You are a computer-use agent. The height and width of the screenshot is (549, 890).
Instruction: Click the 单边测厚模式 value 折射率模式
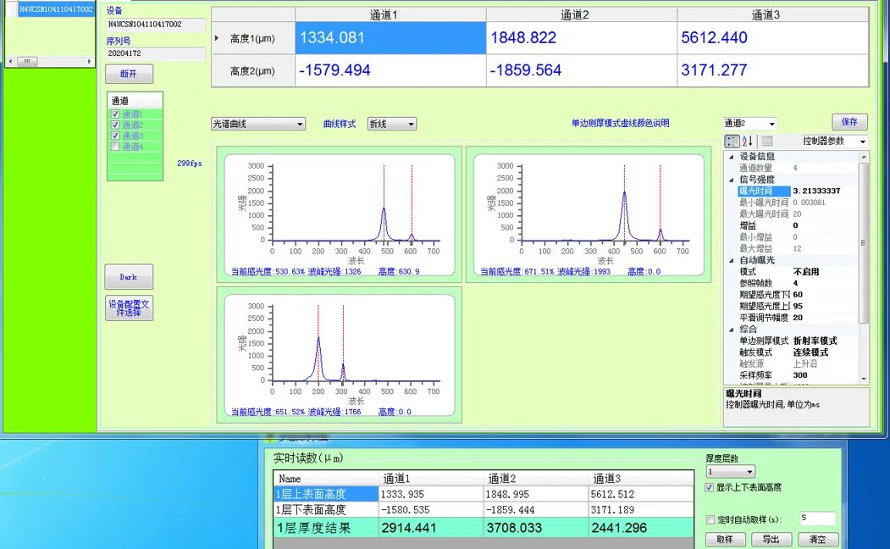815,341
